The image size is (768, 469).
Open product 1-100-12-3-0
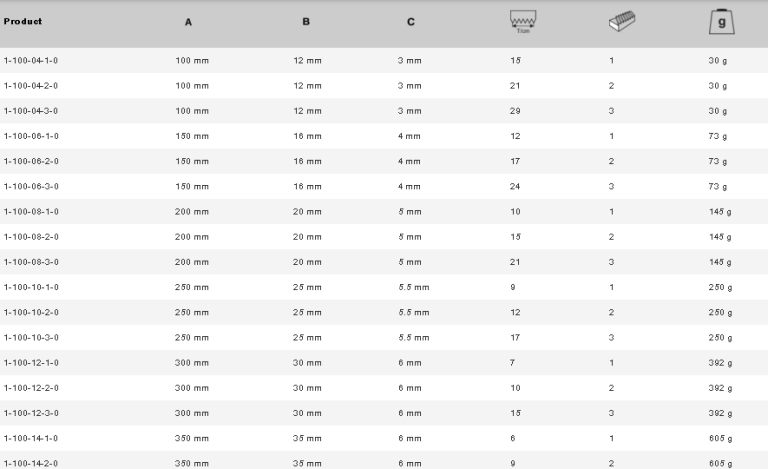[38, 413]
